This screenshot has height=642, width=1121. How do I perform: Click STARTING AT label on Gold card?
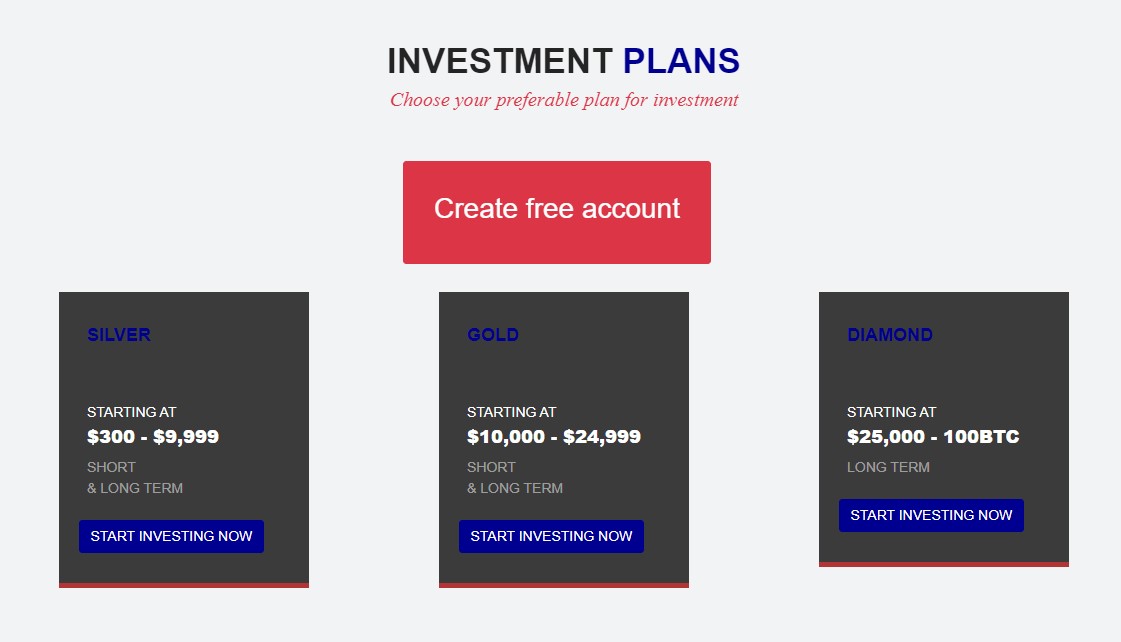point(512,412)
